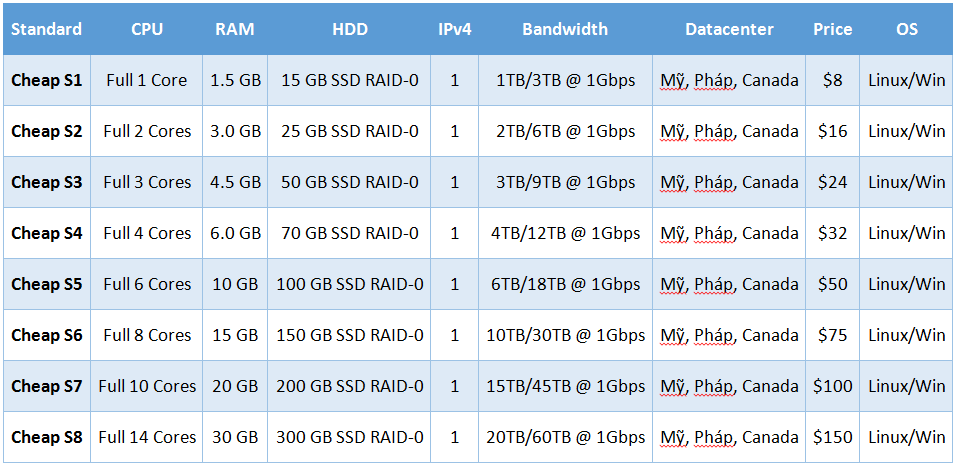Click the Price column header
The width and height of the screenshot is (957, 467).
832,29
